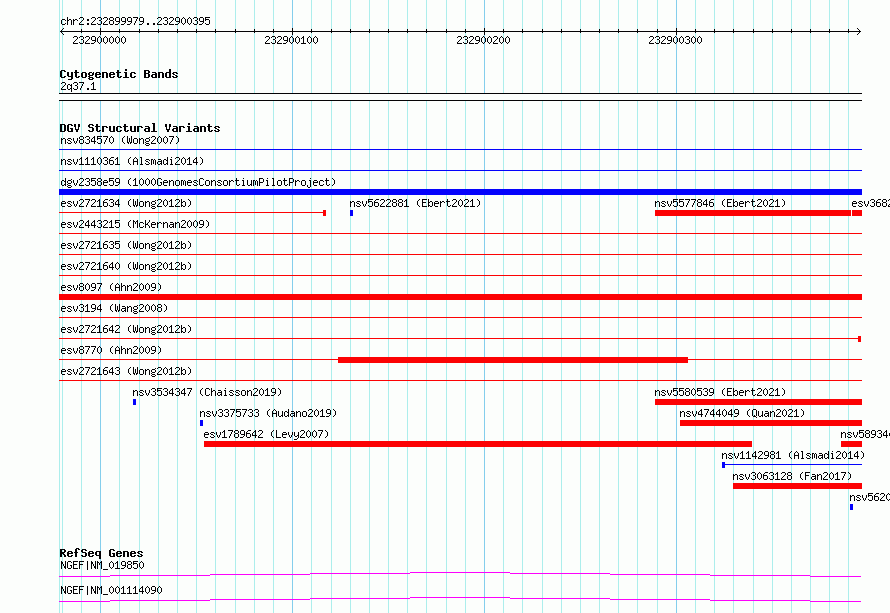The height and width of the screenshot is (613, 890).
Task: Open nsv5580539 (Ebert2021) label
Action: point(720,392)
